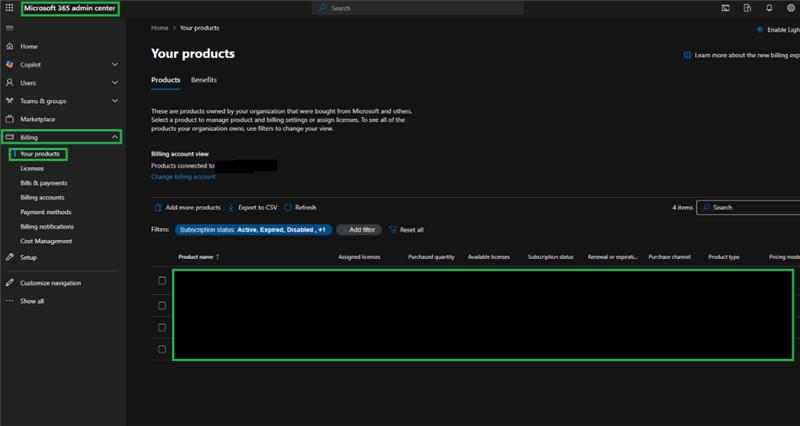Open the settings gear in the header

(791, 8)
